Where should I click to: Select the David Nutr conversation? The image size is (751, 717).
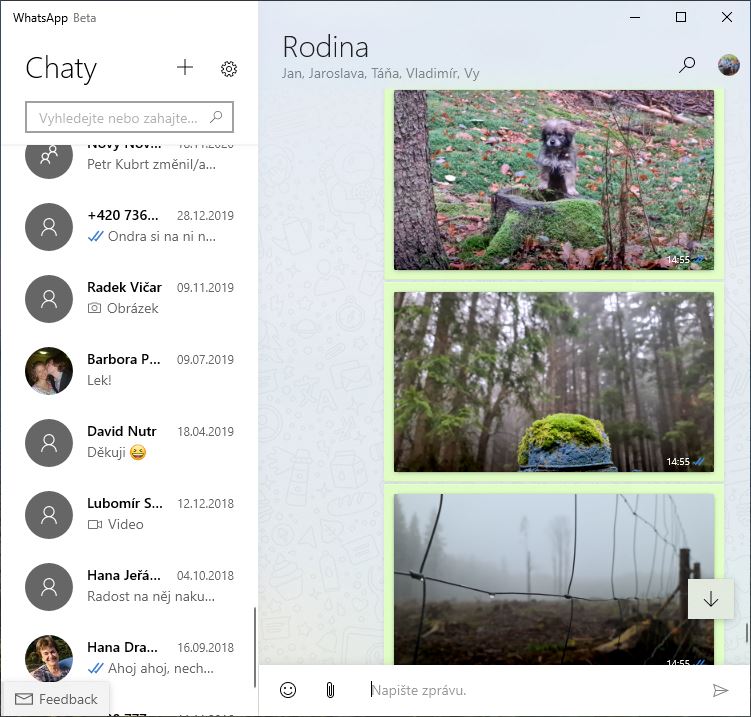129,443
